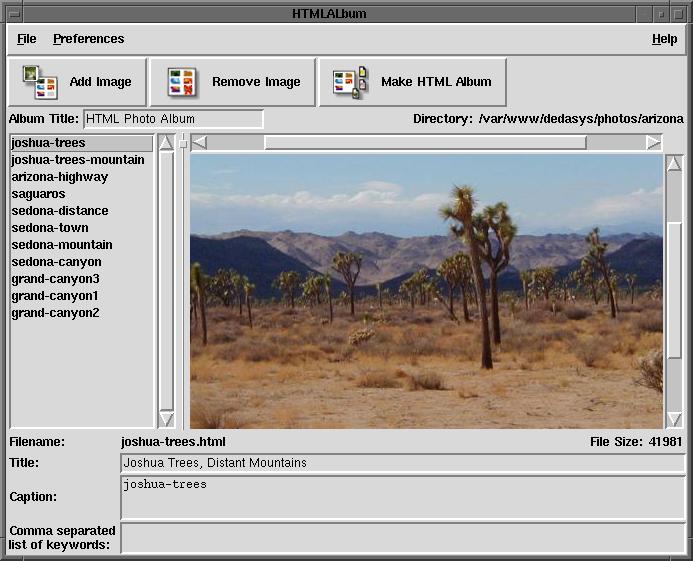
Task: Select grand-canyon3 in the image list
Action: [x=55, y=279]
